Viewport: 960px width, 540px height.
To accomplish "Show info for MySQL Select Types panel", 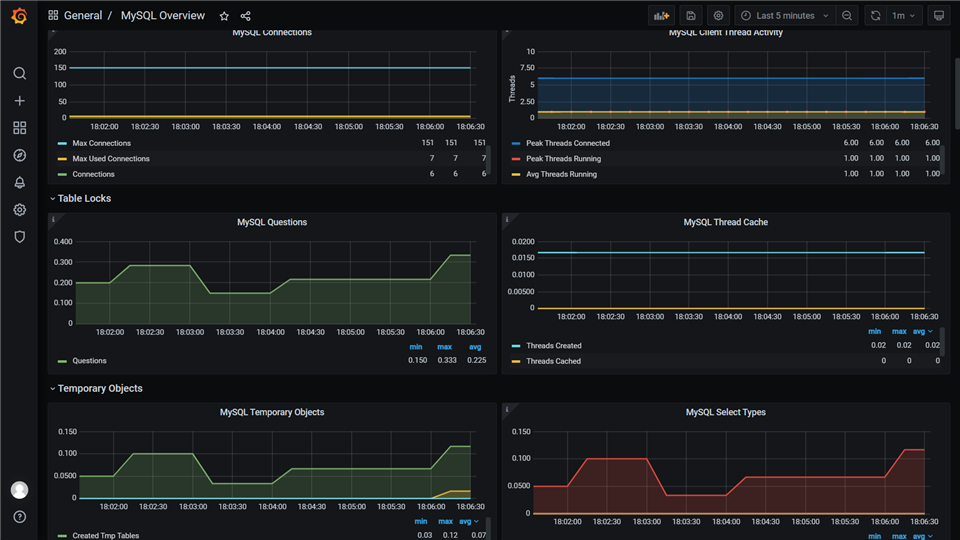I will click(x=507, y=409).
